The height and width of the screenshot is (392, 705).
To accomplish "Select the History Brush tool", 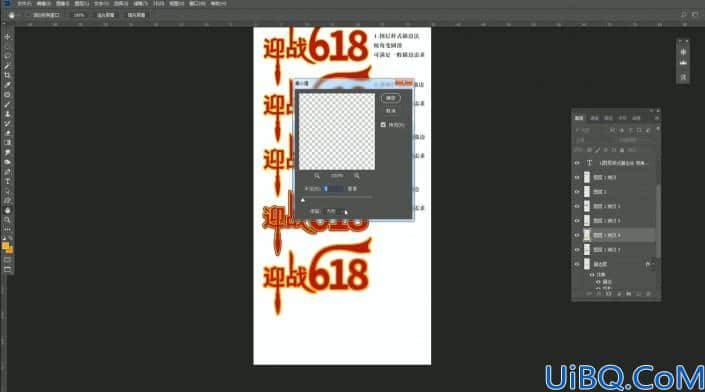I will [x=7, y=124].
